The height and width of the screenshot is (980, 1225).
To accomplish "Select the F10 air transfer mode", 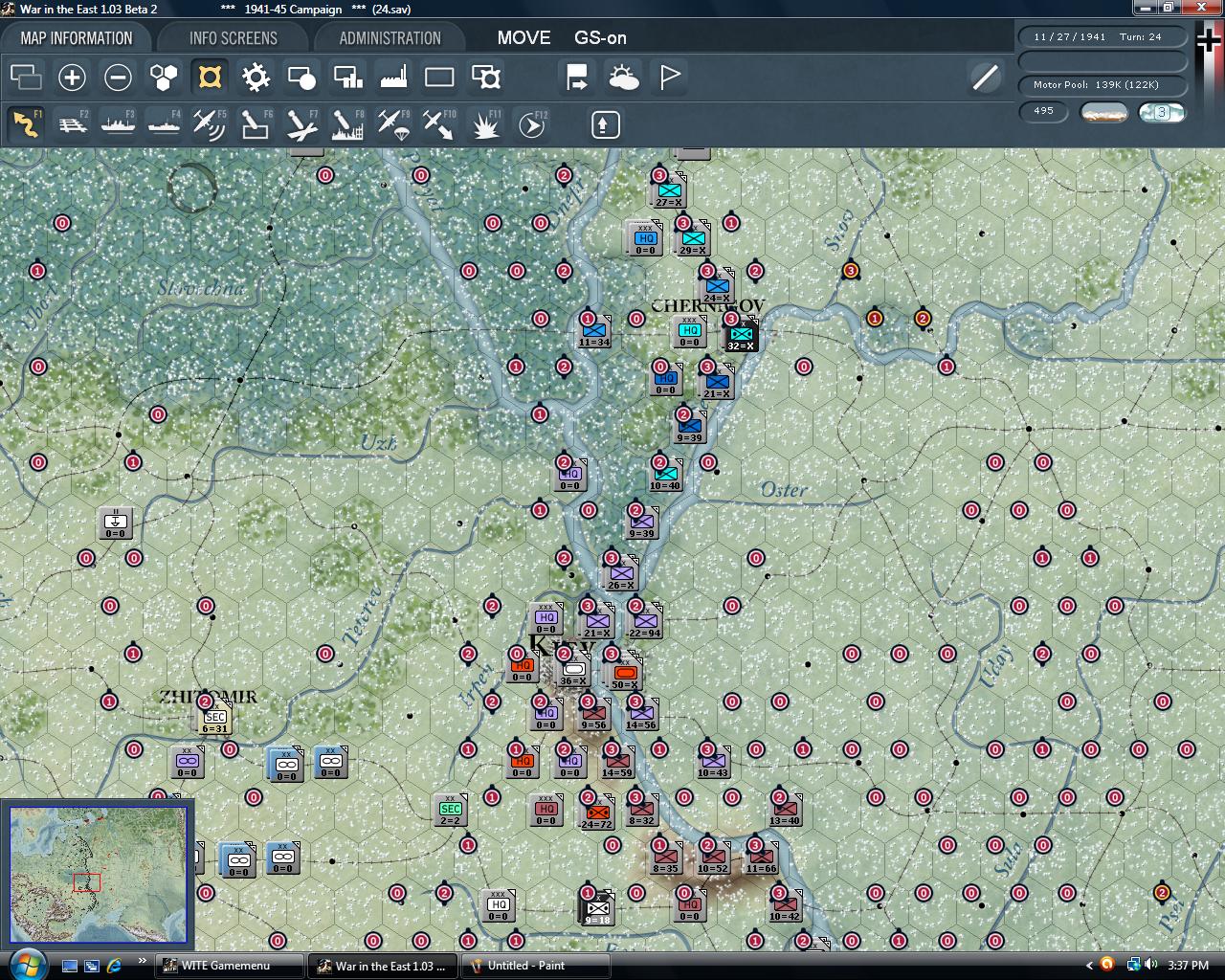I will click(439, 124).
